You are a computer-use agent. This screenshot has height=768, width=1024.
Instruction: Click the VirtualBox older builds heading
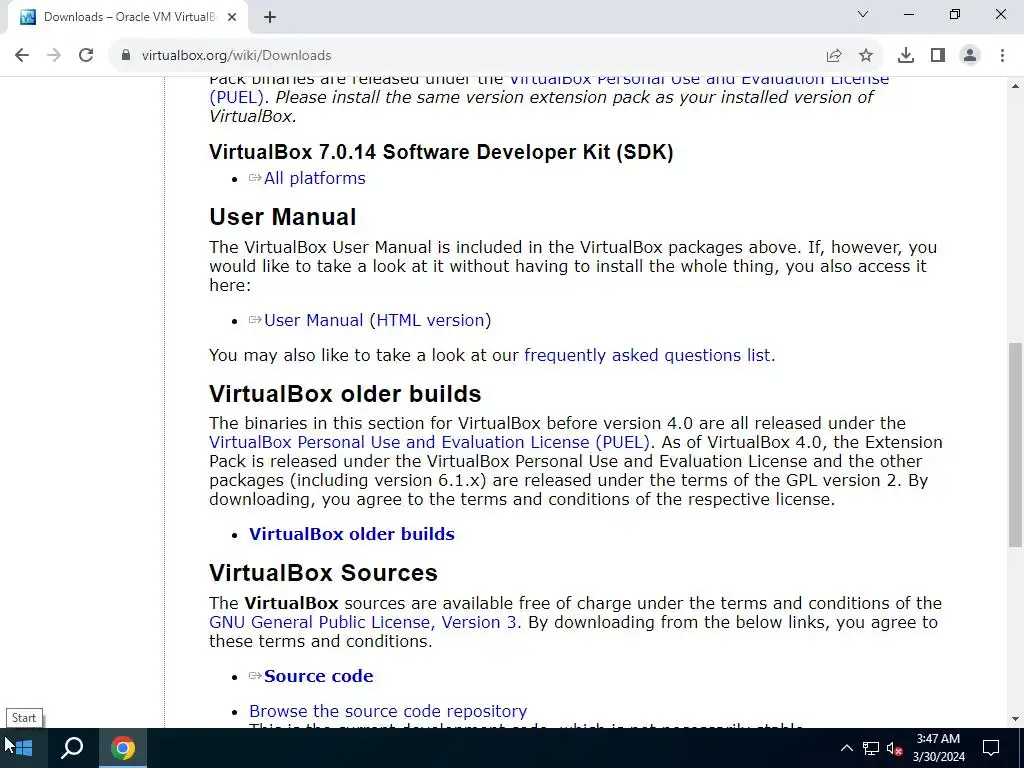345,394
